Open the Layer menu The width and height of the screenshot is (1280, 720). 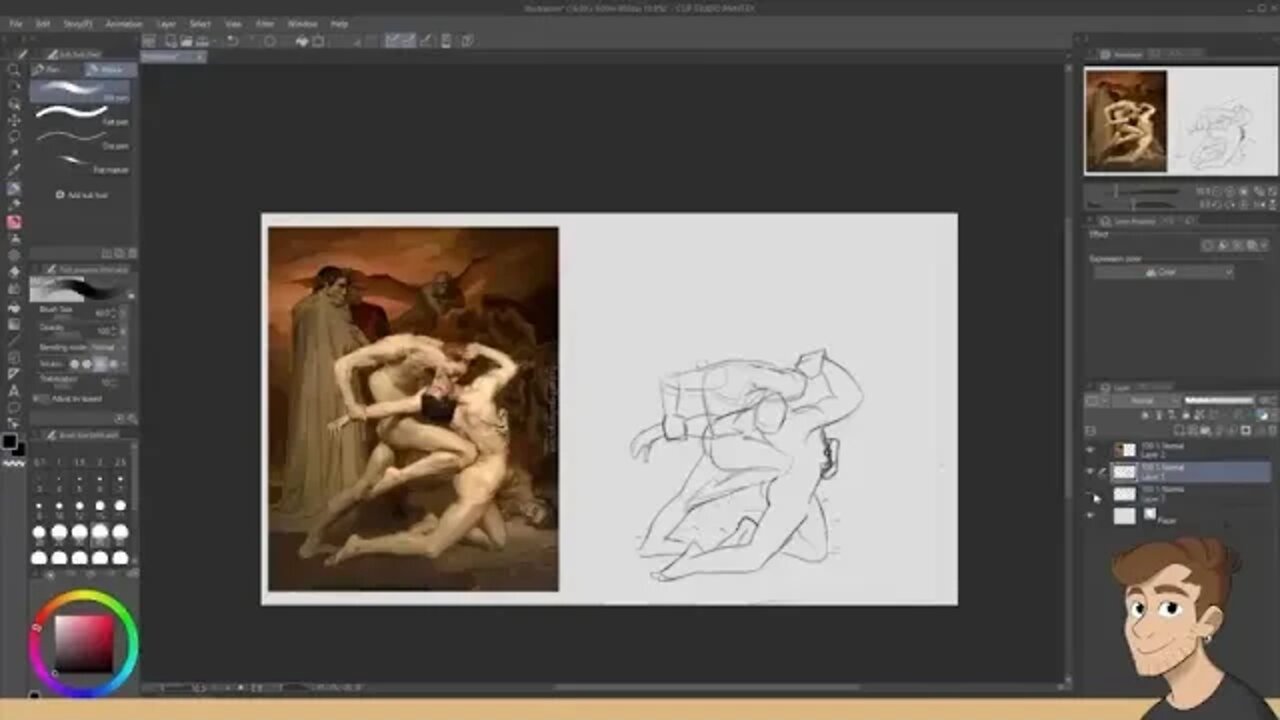coord(166,23)
